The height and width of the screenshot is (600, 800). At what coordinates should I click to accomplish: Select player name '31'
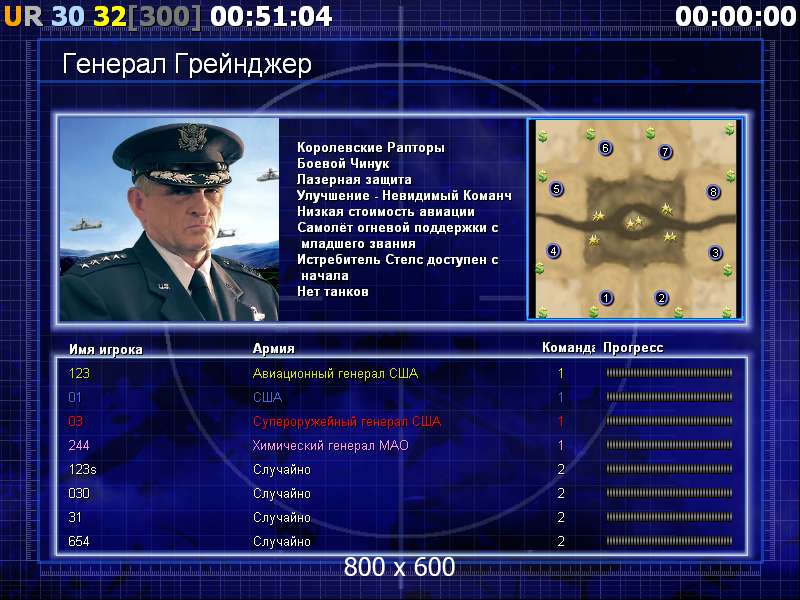click(x=75, y=517)
